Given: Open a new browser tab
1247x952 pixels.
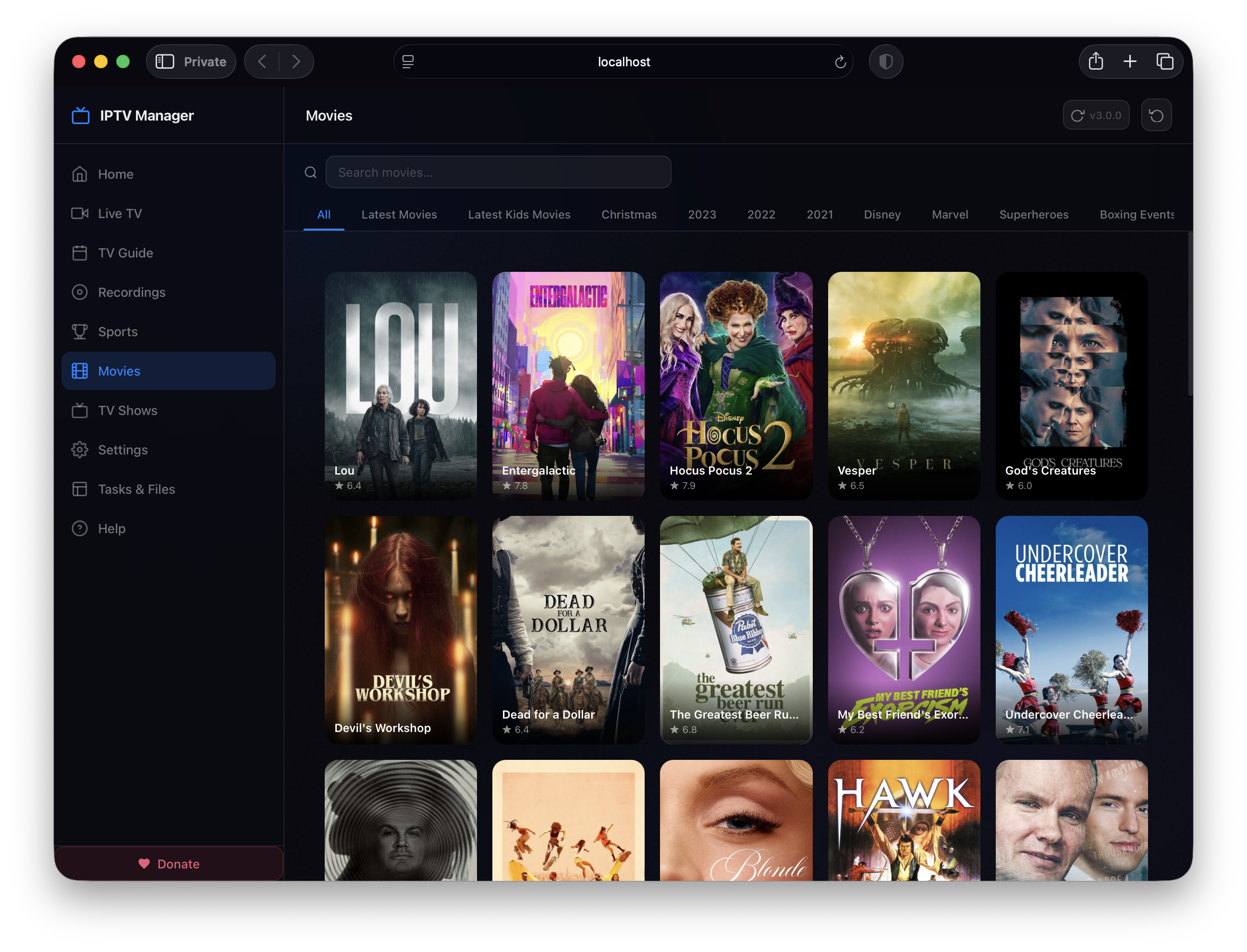Looking at the screenshot, I should 1130,62.
